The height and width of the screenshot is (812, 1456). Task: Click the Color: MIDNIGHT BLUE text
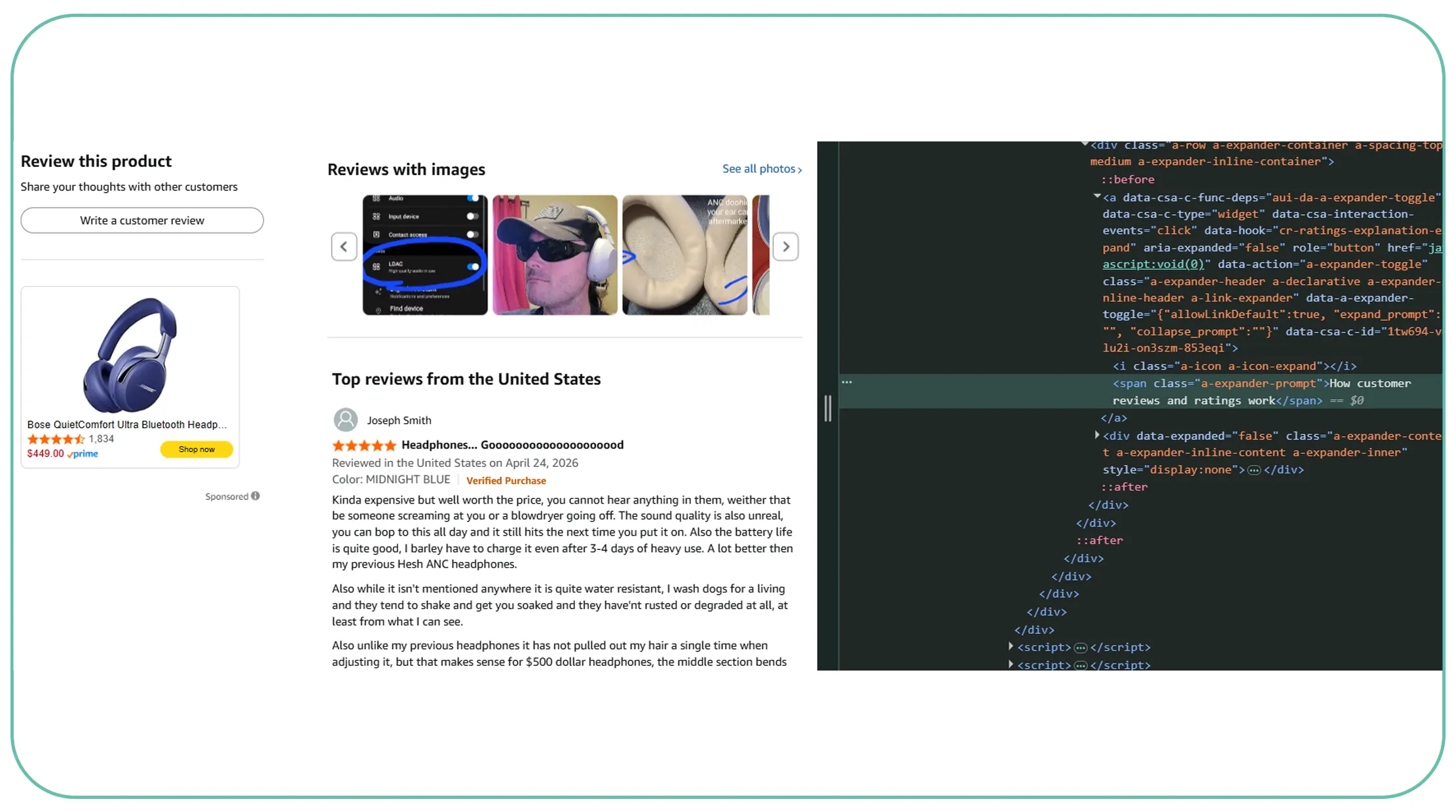click(391, 479)
